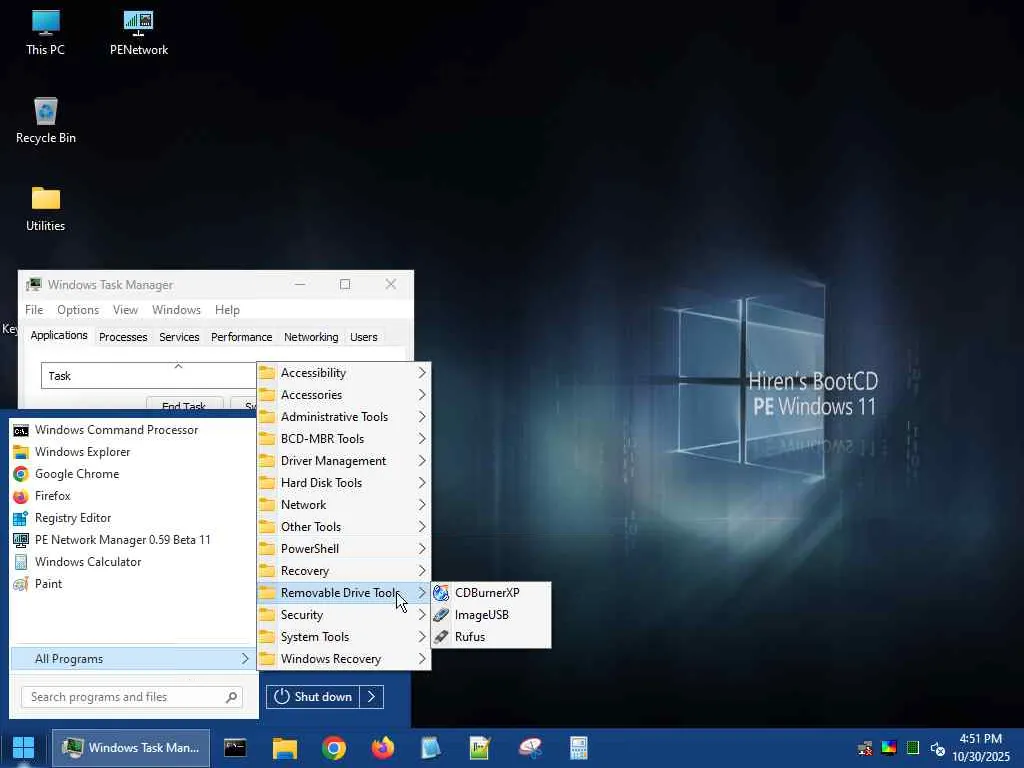Switch to the Processes tab
The image size is (1024, 768).
click(123, 337)
